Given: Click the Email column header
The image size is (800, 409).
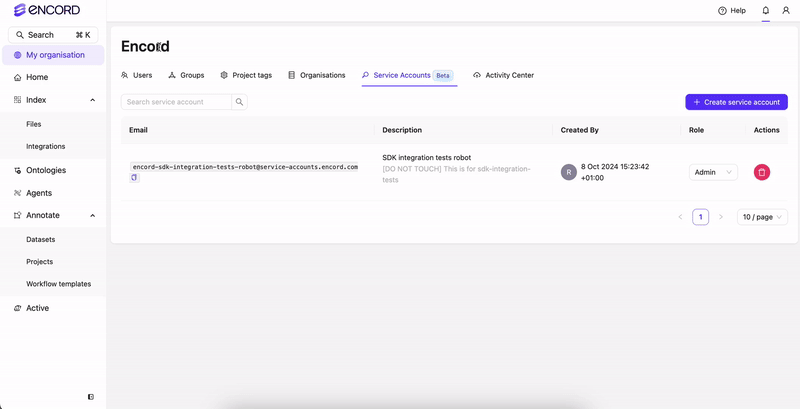Looking at the screenshot, I should pyautogui.click(x=138, y=130).
